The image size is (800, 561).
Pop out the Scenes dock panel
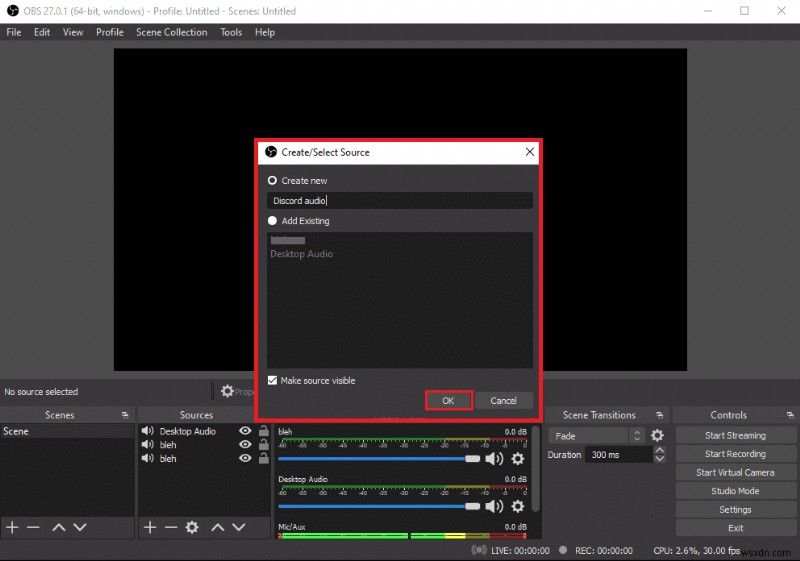[125, 415]
